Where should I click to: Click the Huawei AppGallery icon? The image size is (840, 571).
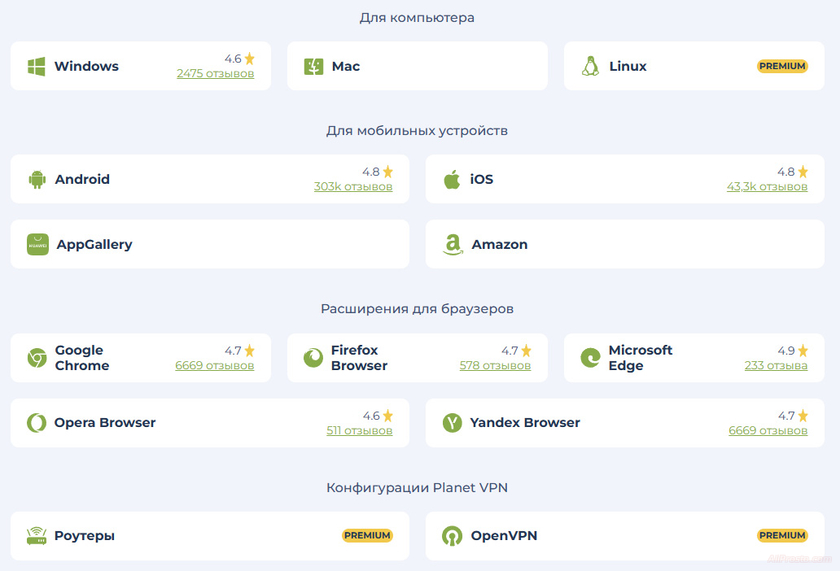[38, 244]
